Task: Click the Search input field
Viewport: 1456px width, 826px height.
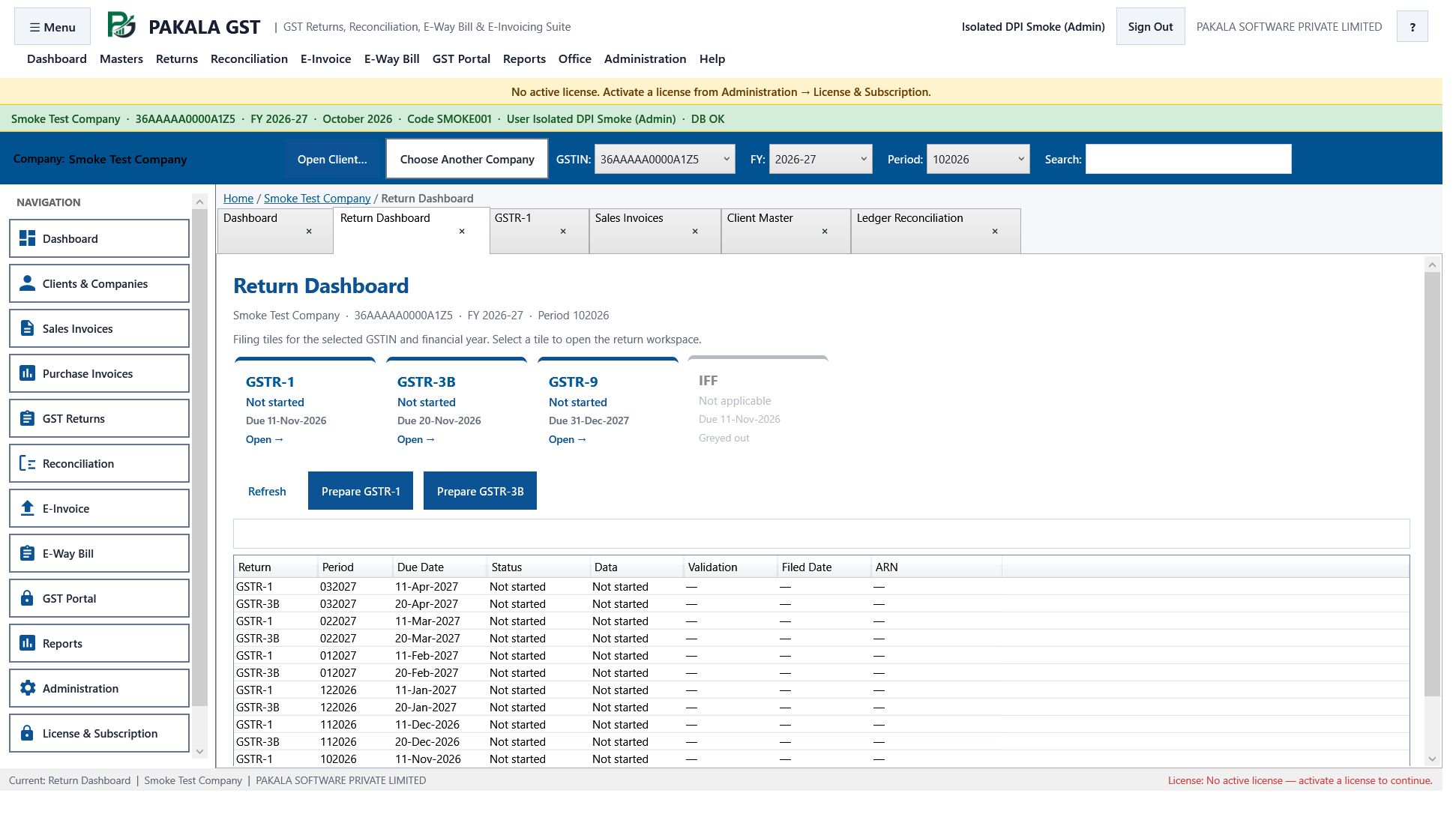Action: click(x=1188, y=159)
